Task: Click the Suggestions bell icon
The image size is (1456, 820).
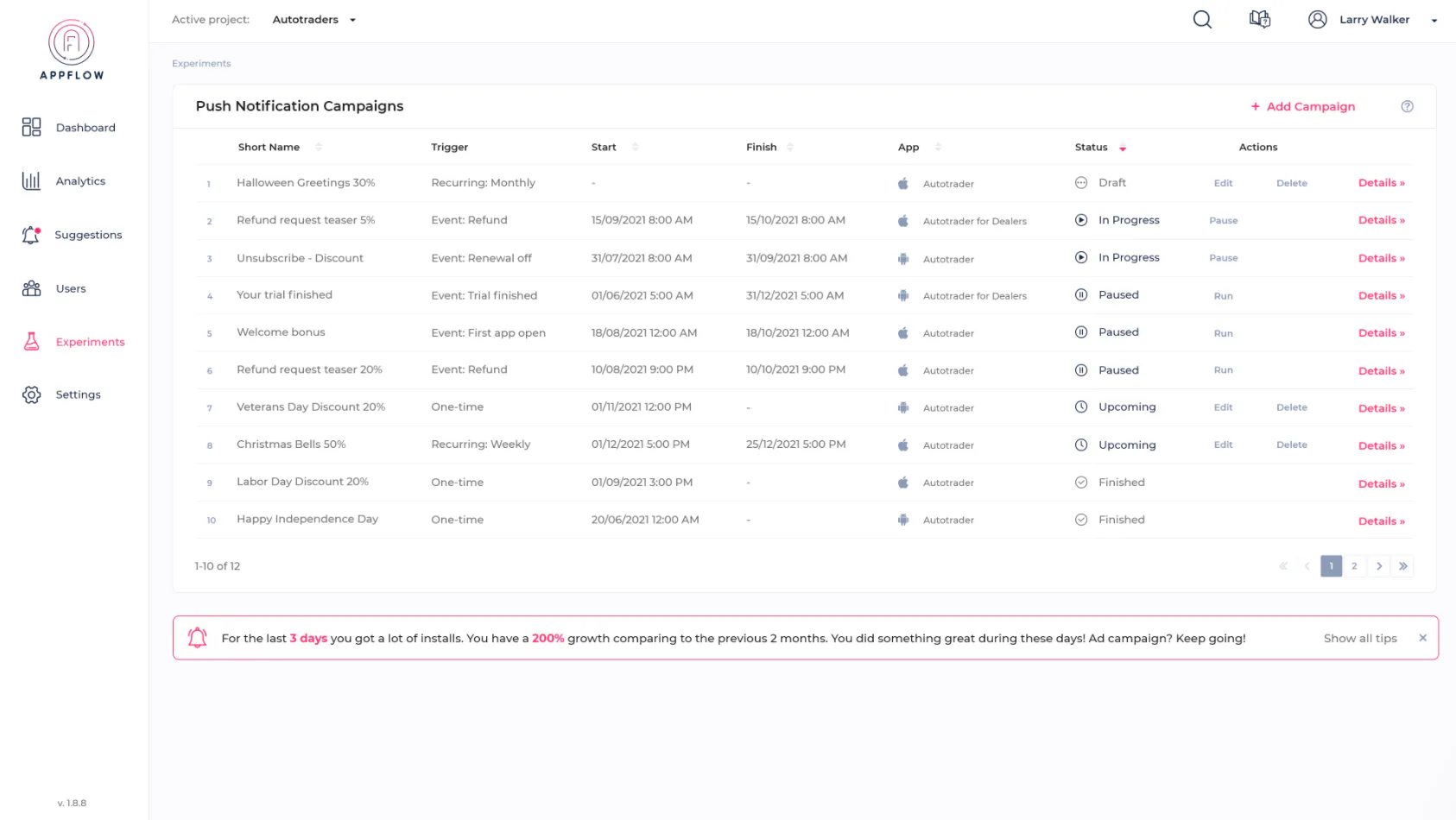Action: pyautogui.click(x=31, y=234)
